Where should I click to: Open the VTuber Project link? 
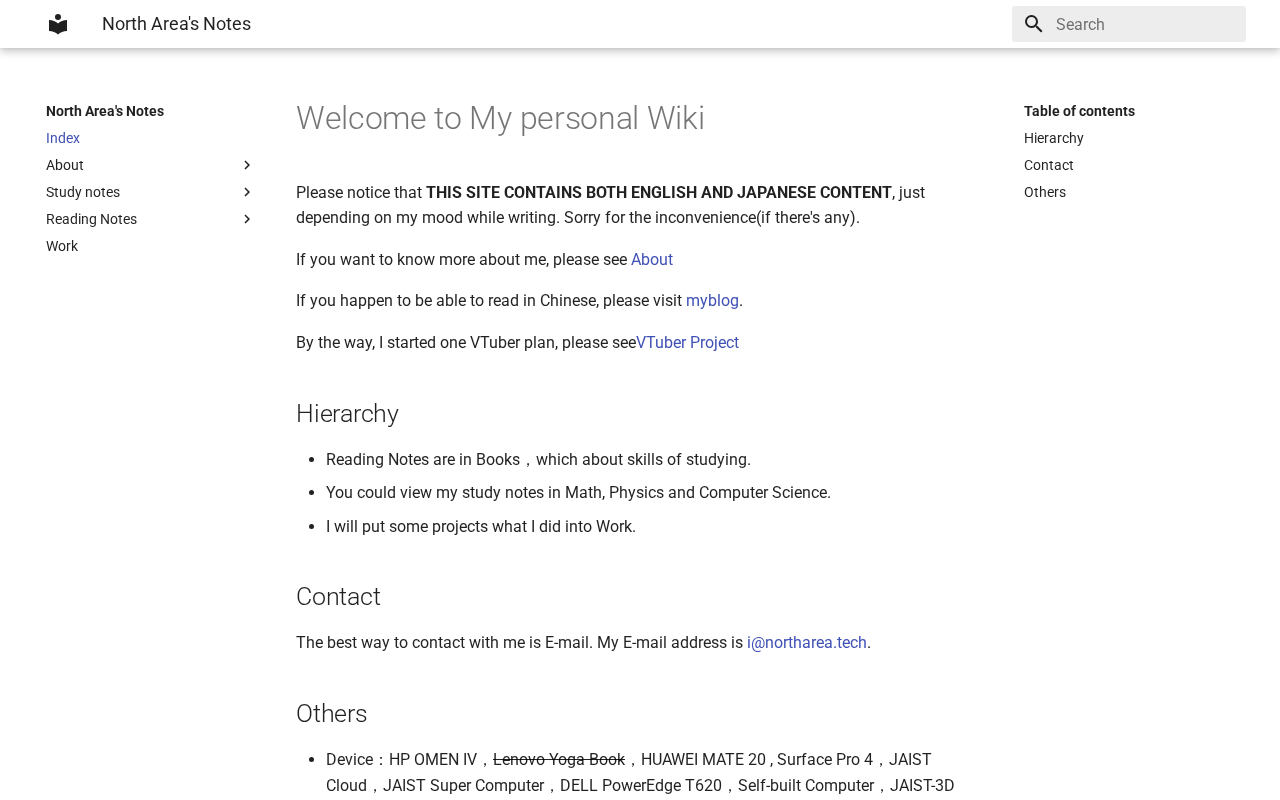pos(688,343)
